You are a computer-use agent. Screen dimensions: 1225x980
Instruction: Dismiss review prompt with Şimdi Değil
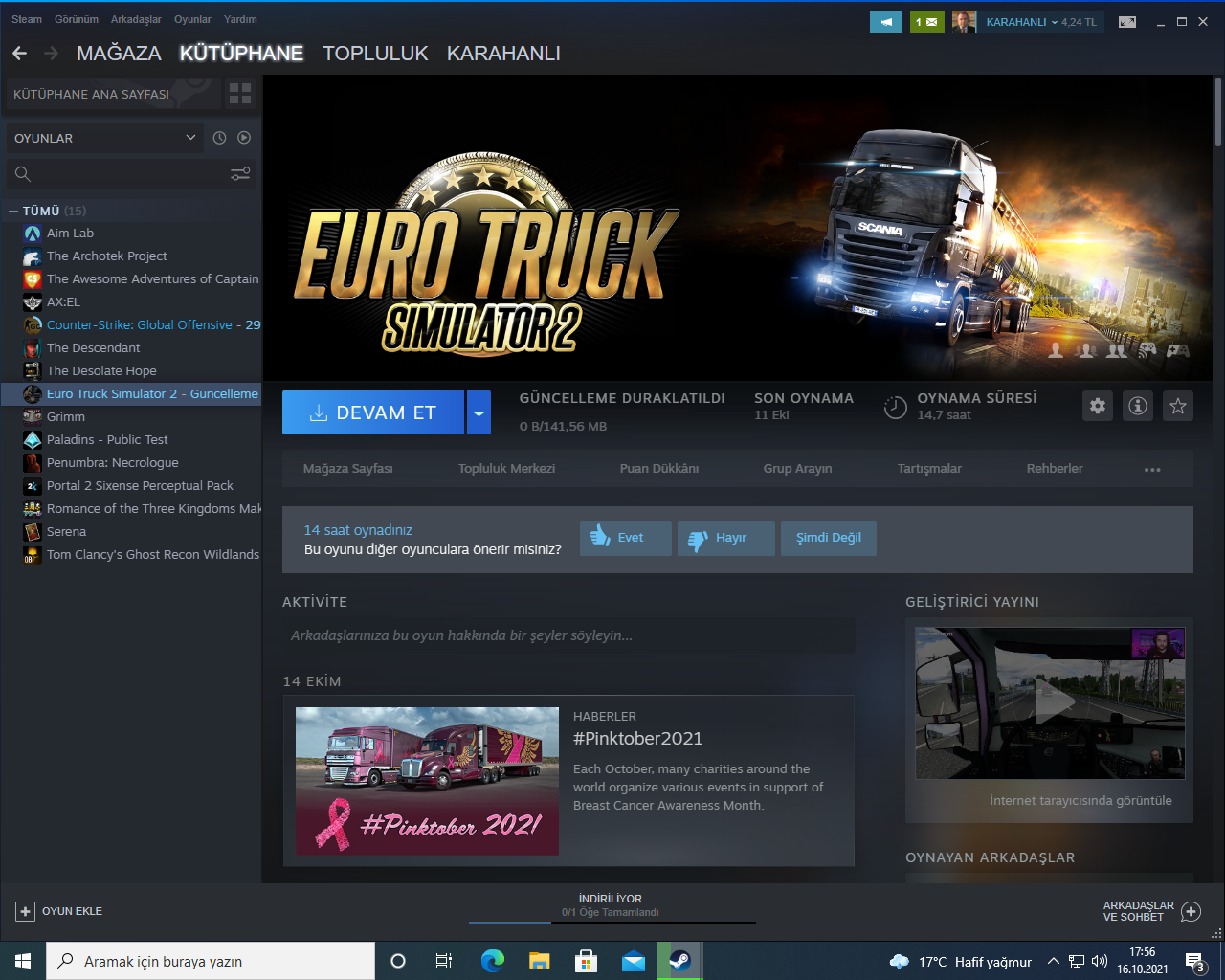tap(829, 538)
